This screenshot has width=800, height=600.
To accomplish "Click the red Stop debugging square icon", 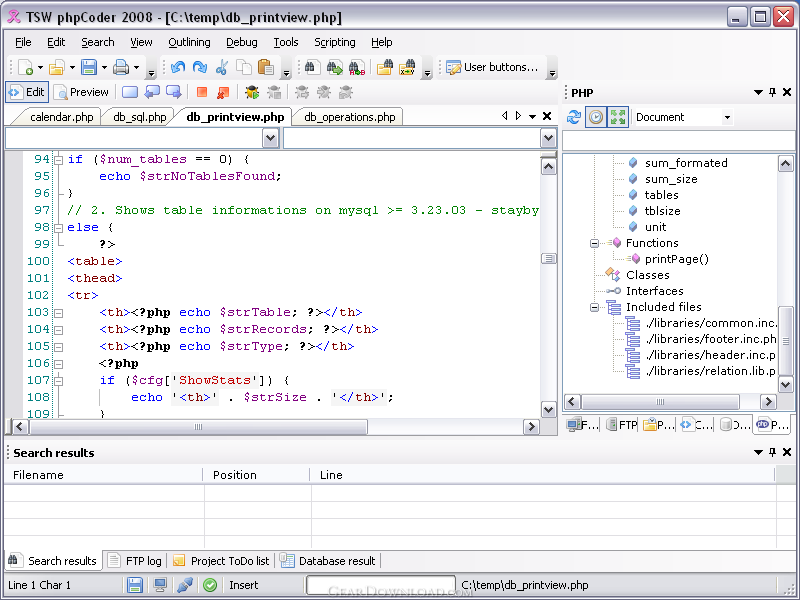I will (x=202, y=92).
